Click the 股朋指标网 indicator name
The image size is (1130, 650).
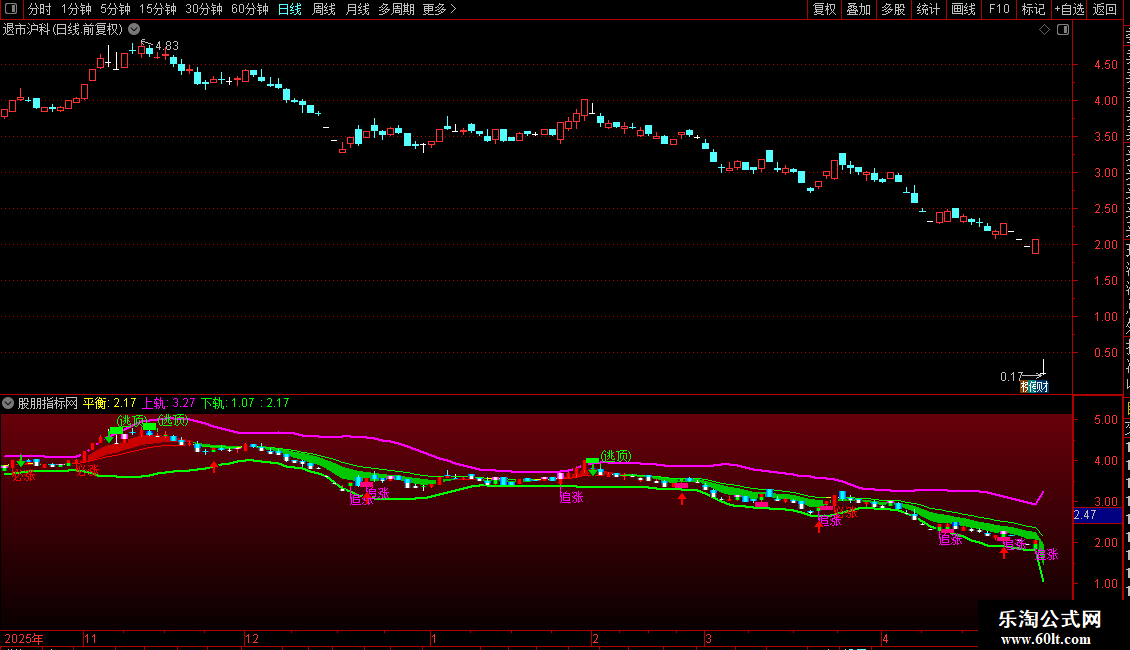(x=48, y=403)
